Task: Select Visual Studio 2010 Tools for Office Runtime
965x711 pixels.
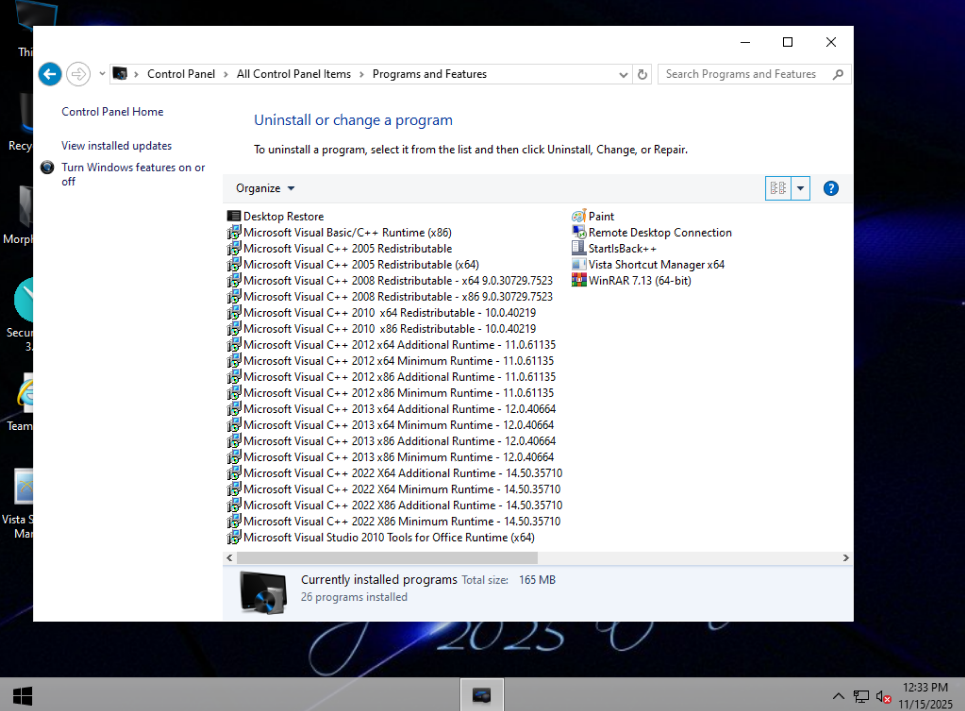Action: [x=381, y=537]
